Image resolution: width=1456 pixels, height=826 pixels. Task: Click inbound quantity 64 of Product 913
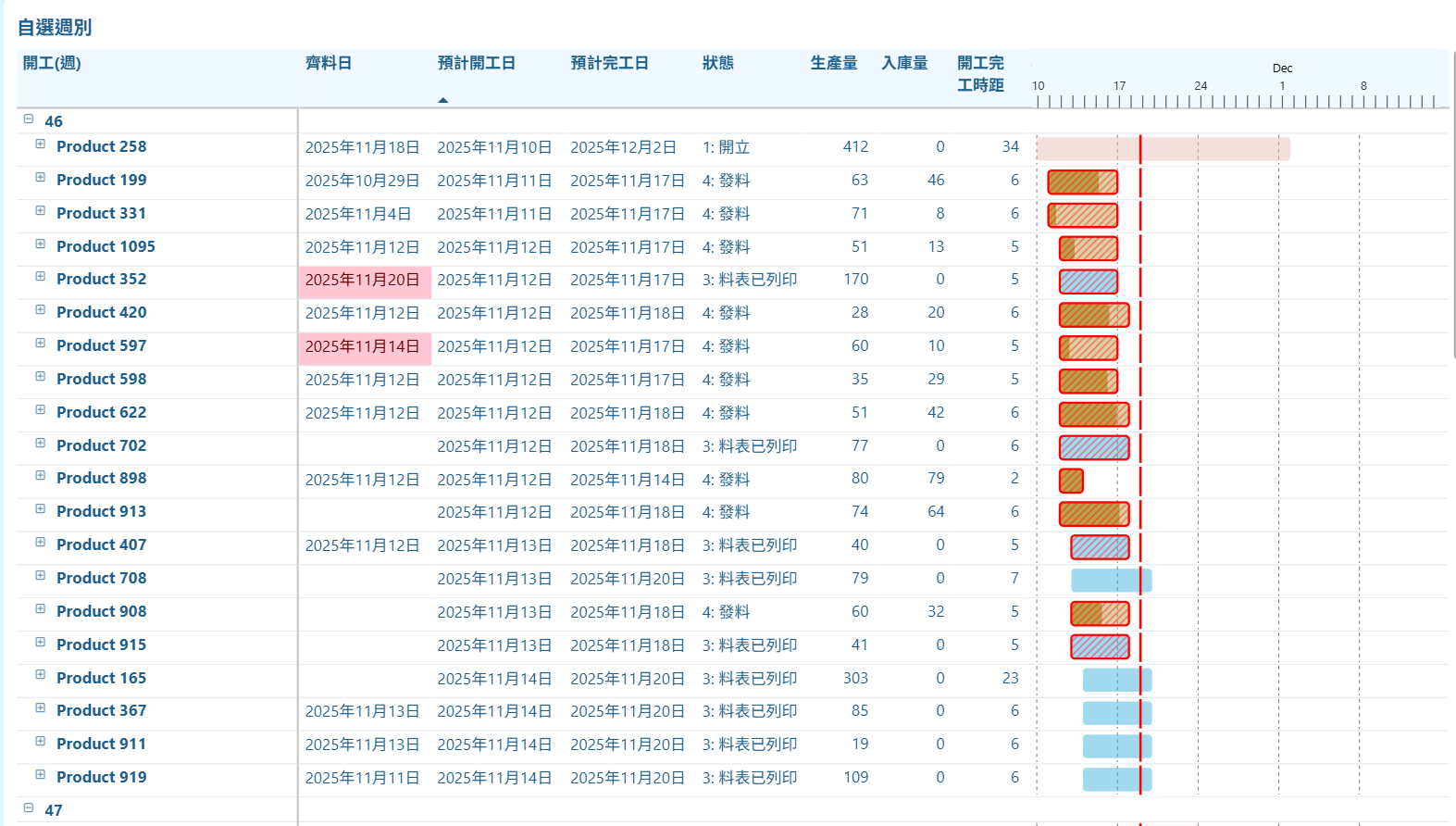[x=936, y=512]
